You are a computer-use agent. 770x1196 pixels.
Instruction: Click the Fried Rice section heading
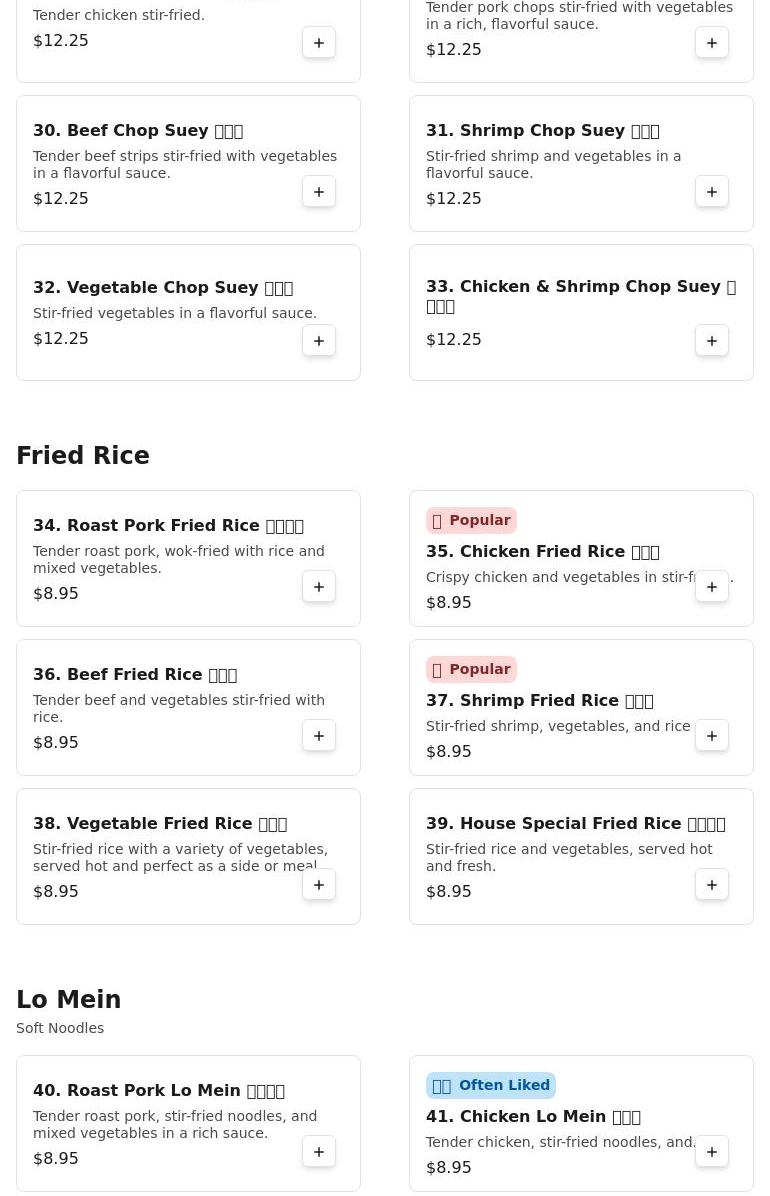[83, 455]
